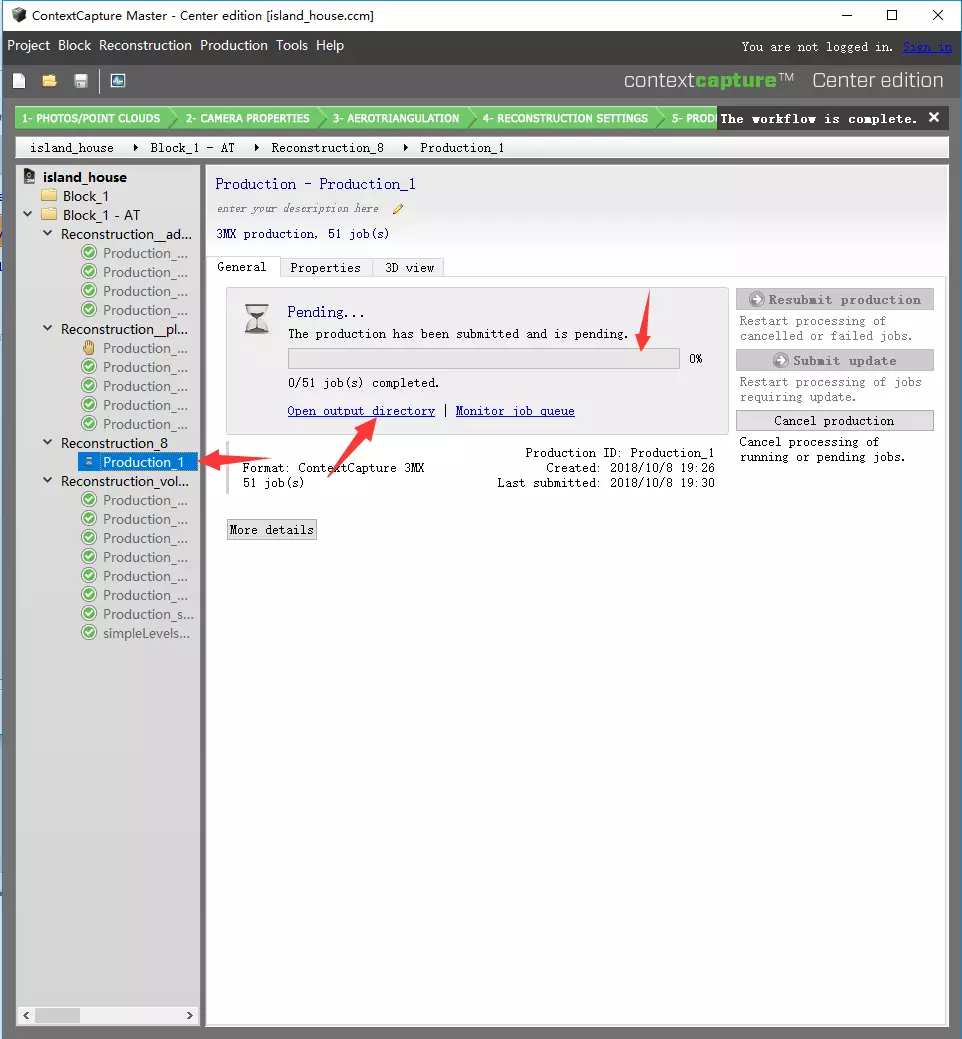The height and width of the screenshot is (1039, 962).
Task: Click Production_1 in the breadcrumb bar
Action: point(462,148)
